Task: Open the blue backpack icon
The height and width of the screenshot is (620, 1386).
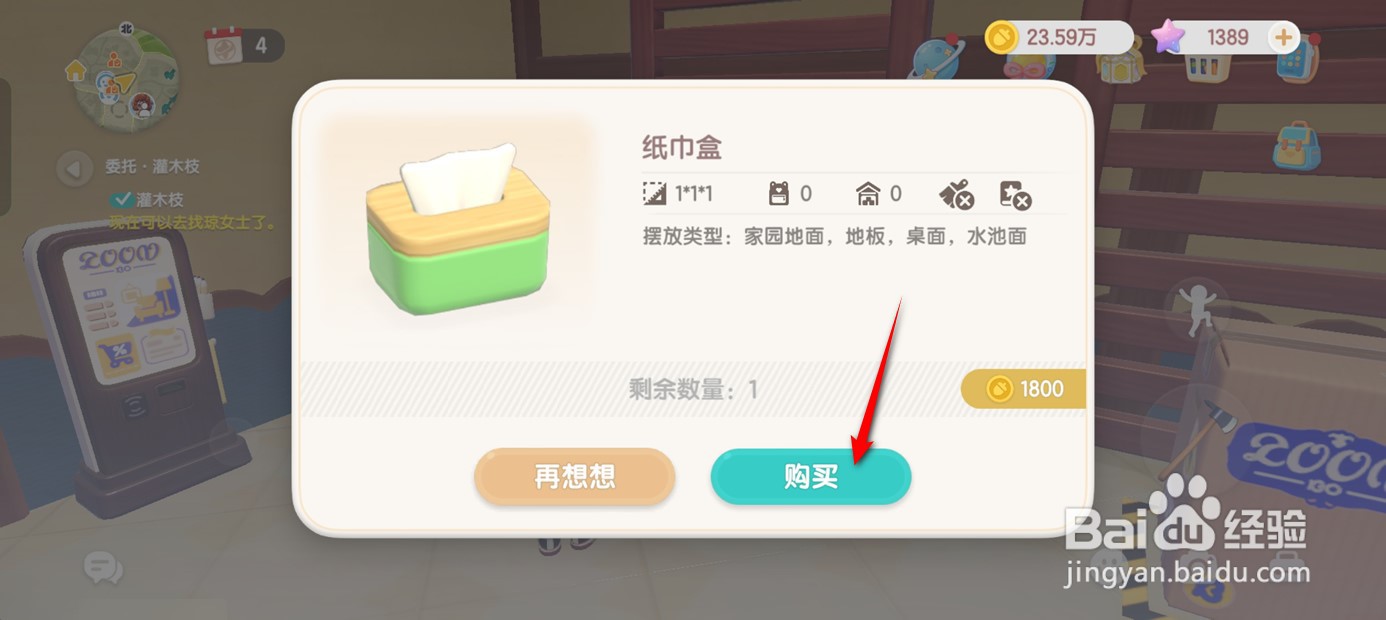Action: point(1296,146)
